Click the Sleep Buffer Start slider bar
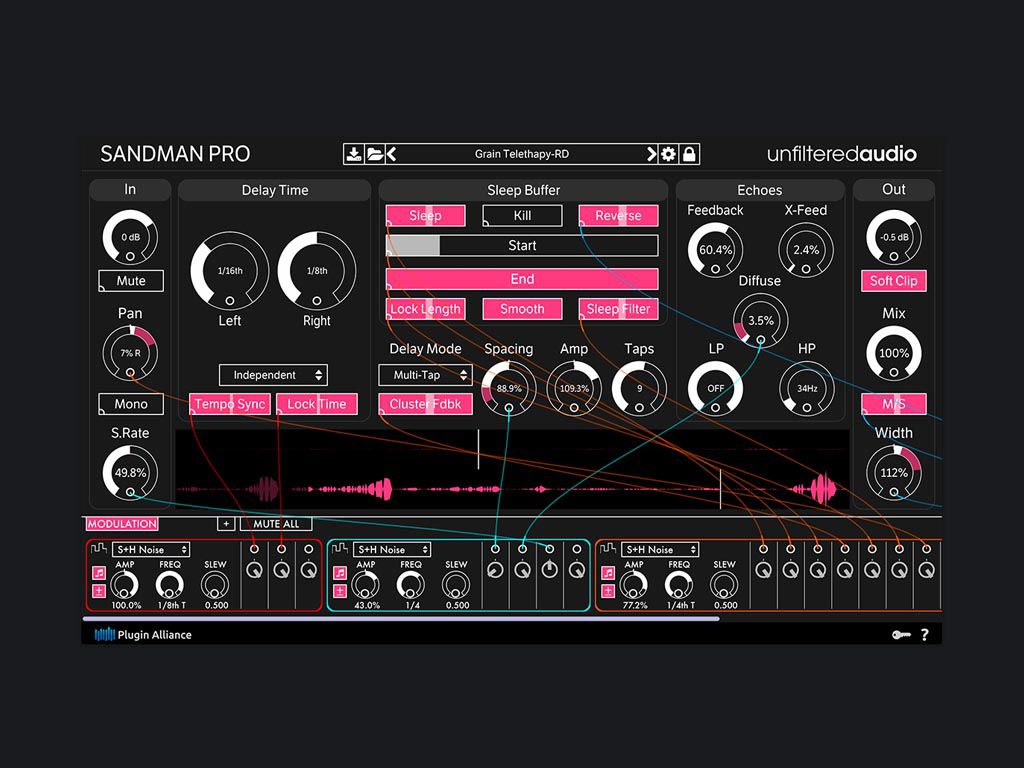Image resolution: width=1024 pixels, height=768 pixels. tap(522, 246)
